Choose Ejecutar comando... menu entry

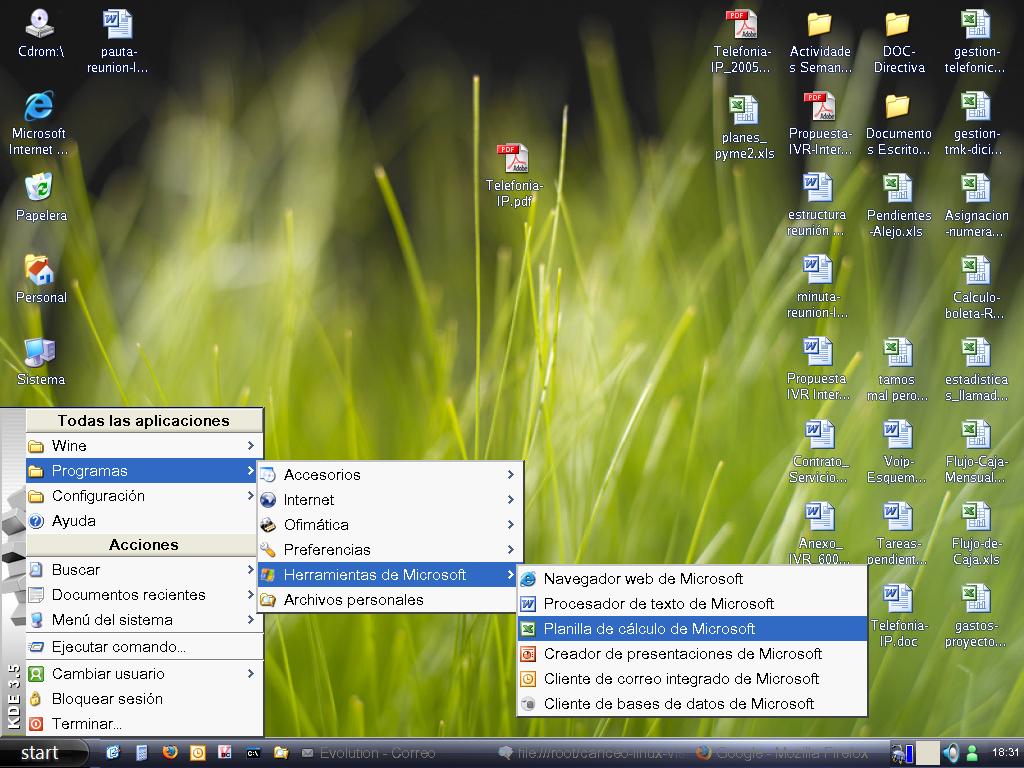point(144,647)
